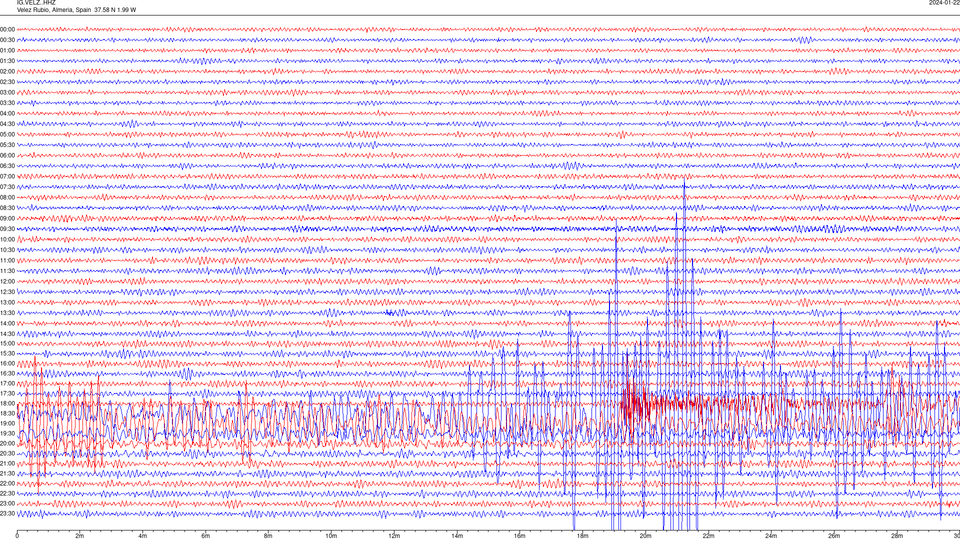The height and width of the screenshot is (540, 960).
Task: Select the 15:00 trace time label
Action: coord(7,343)
